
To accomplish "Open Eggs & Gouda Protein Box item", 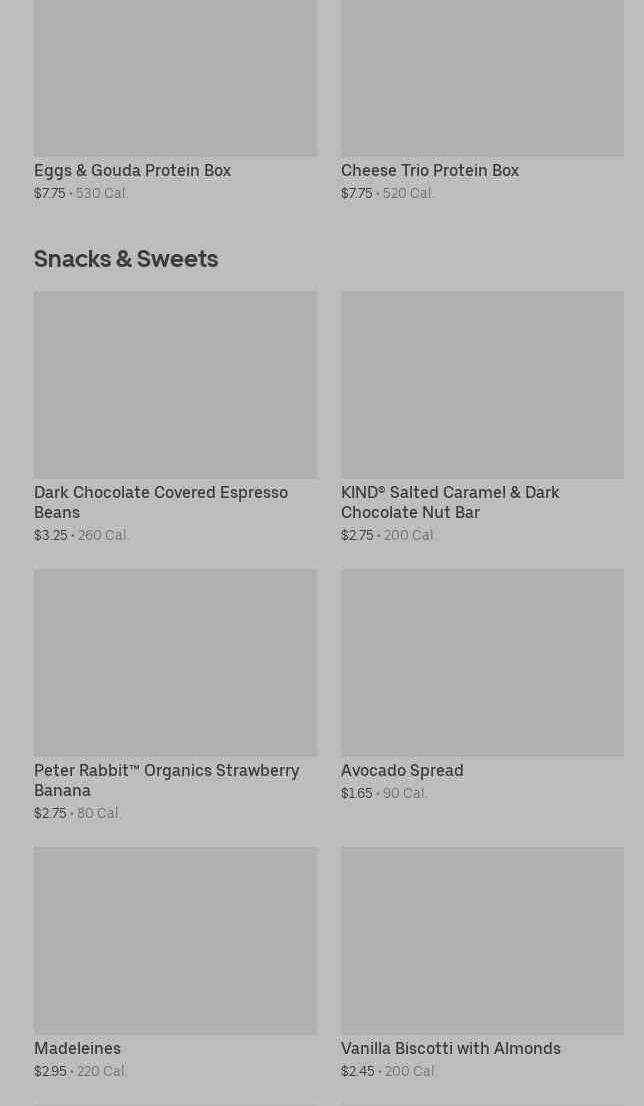I will (x=132, y=171).
